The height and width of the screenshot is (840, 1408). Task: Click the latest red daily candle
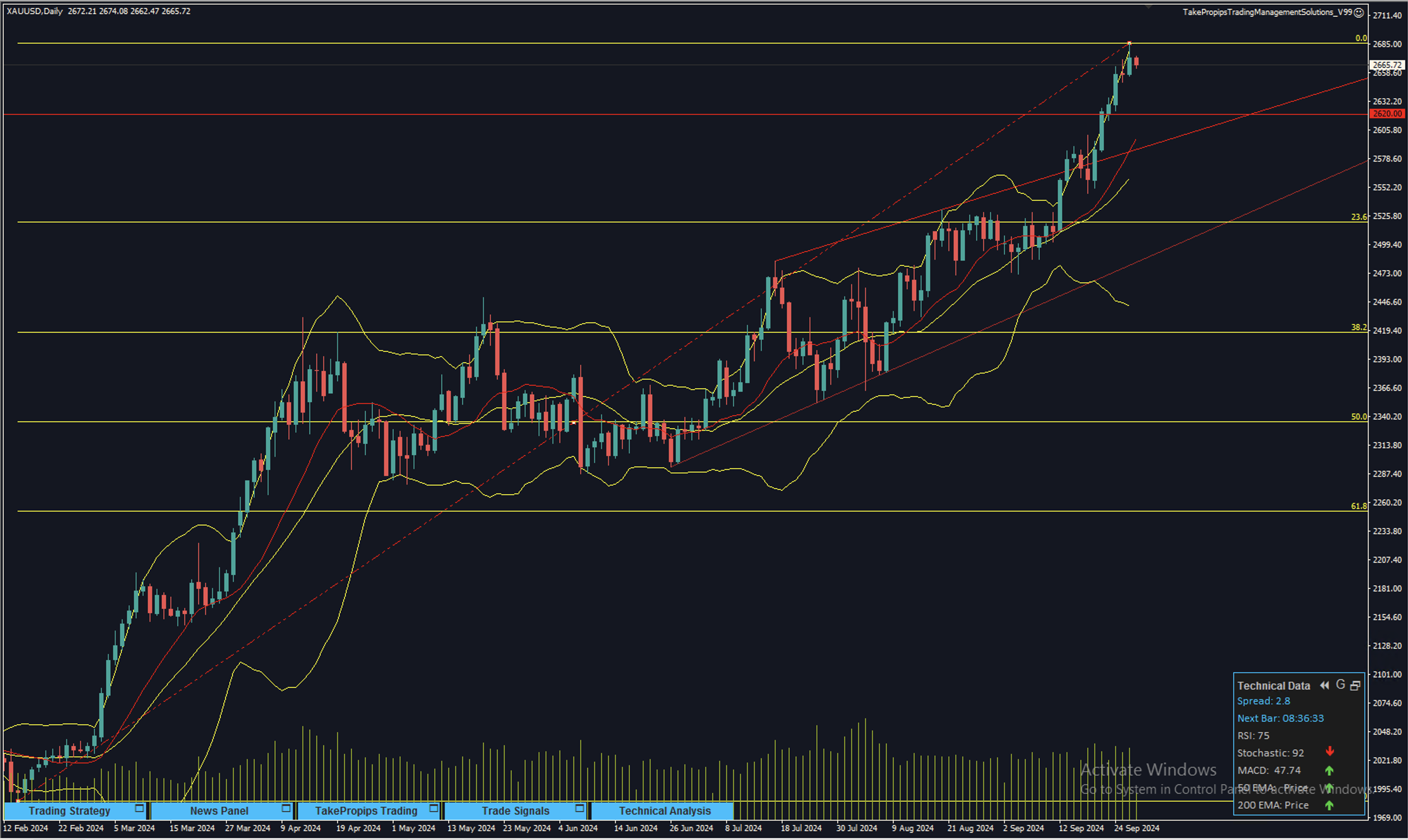(x=1137, y=62)
